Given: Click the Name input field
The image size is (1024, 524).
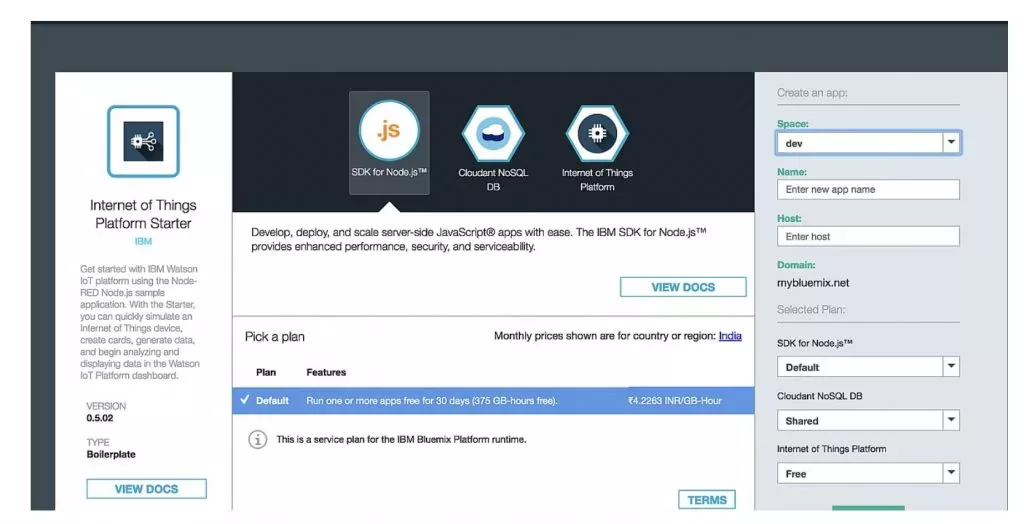Looking at the screenshot, I should click(868, 189).
